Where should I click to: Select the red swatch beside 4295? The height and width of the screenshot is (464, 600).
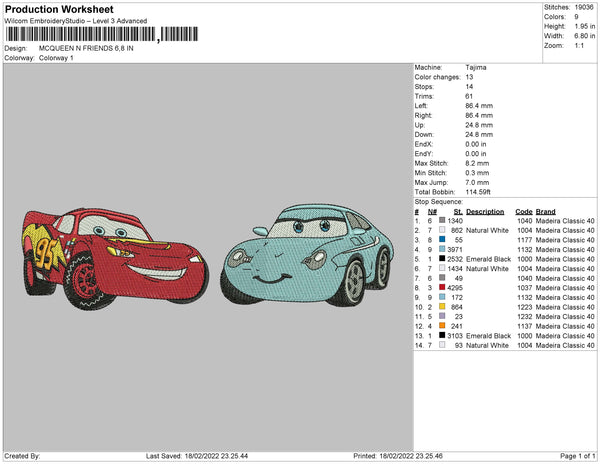442,287
